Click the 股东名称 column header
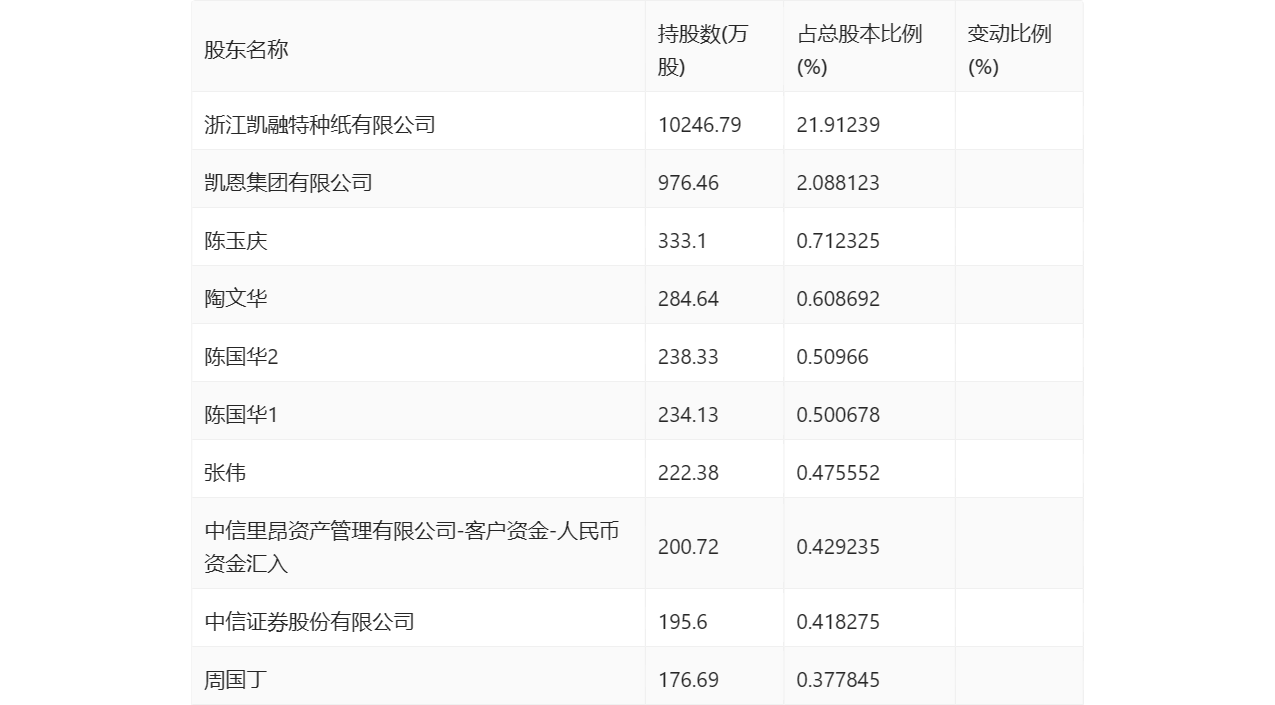The image size is (1275, 705). click(x=246, y=50)
